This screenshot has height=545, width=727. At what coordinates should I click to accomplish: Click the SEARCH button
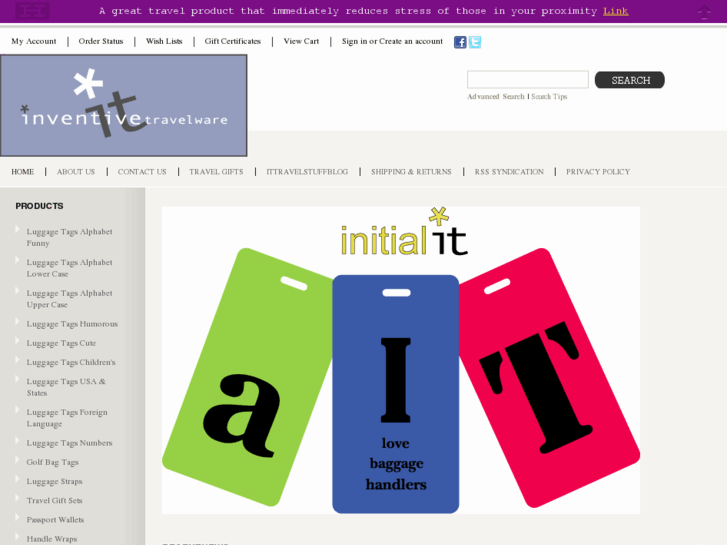[x=630, y=80]
